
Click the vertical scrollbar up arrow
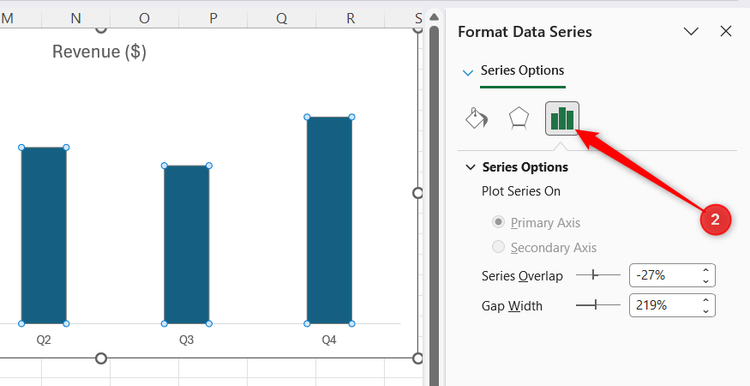434,17
